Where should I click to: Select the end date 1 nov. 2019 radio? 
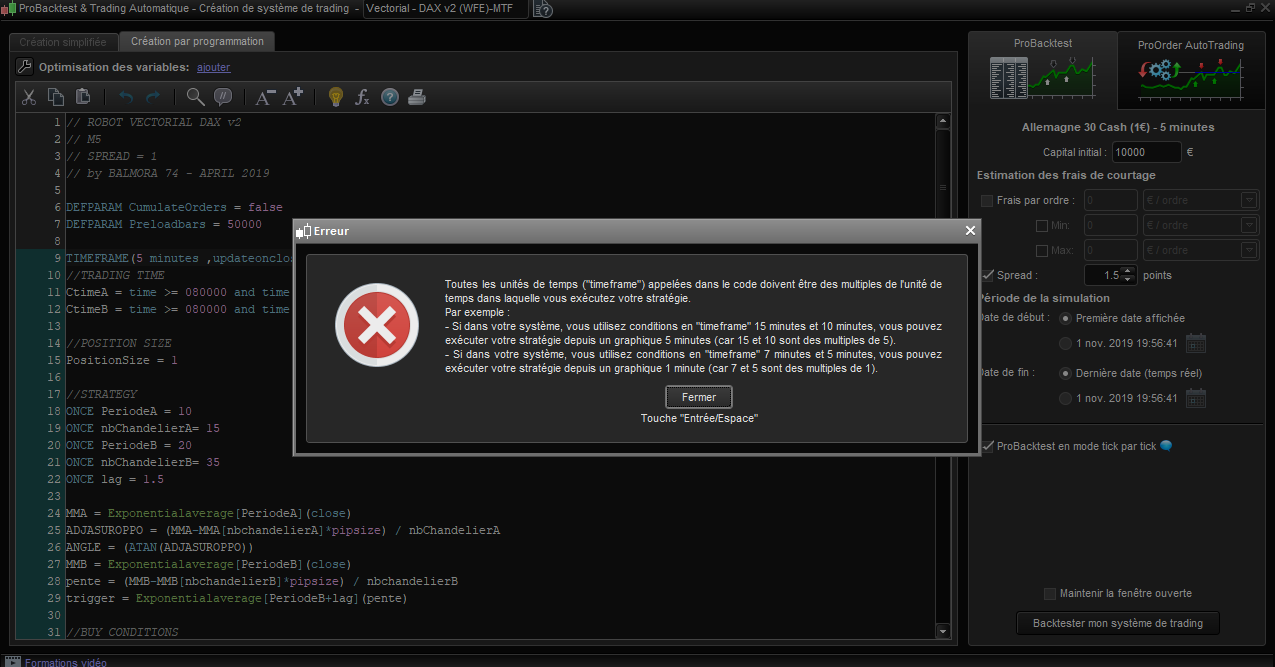click(x=1065, y=398)
